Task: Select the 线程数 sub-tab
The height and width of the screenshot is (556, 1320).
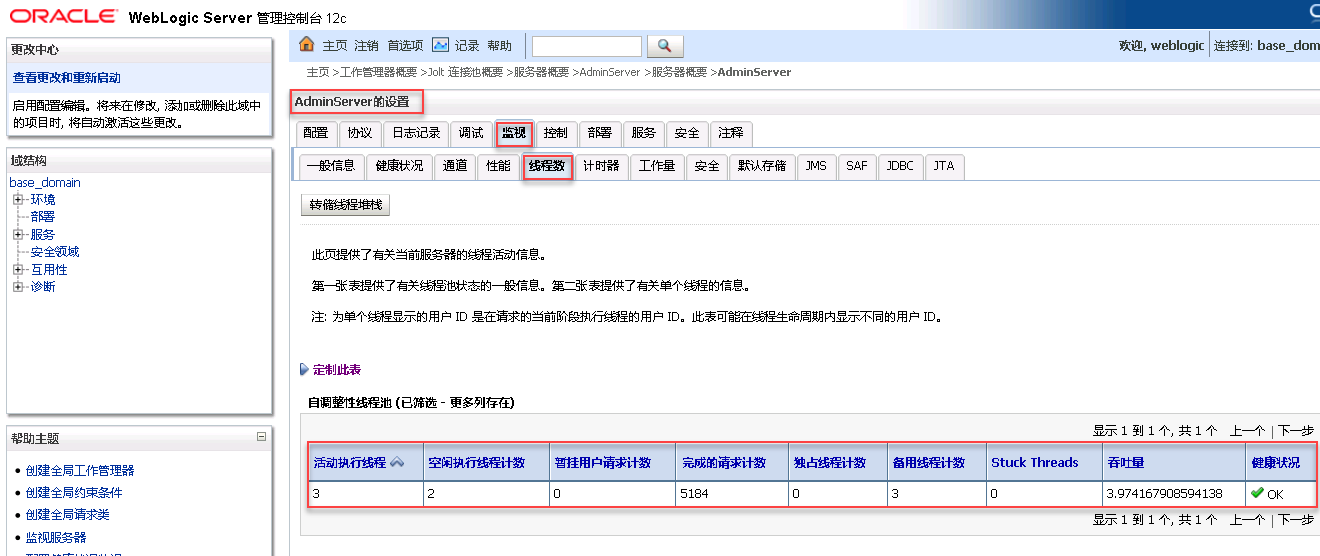Action: point(548,166)
